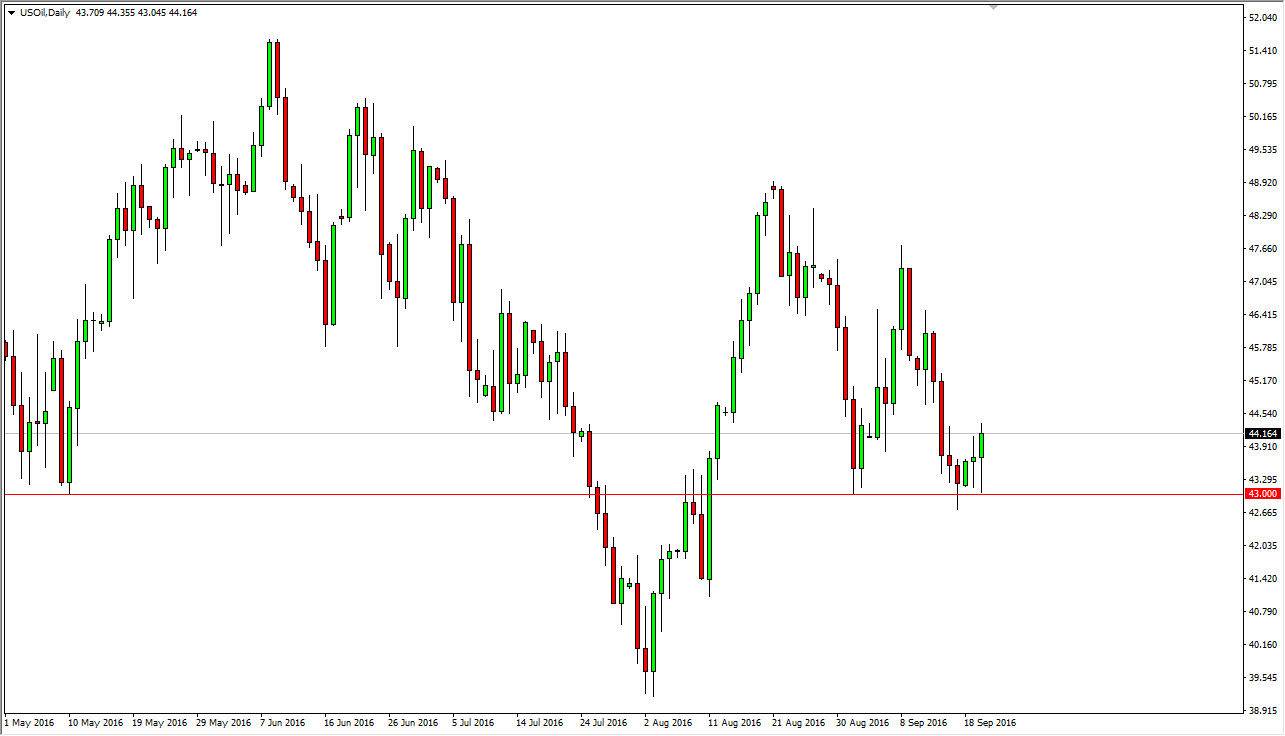Click the 48.920 price axis label
Image resolution: width=1285 pixels, height=736 pixels.
tap(1264, 183)
